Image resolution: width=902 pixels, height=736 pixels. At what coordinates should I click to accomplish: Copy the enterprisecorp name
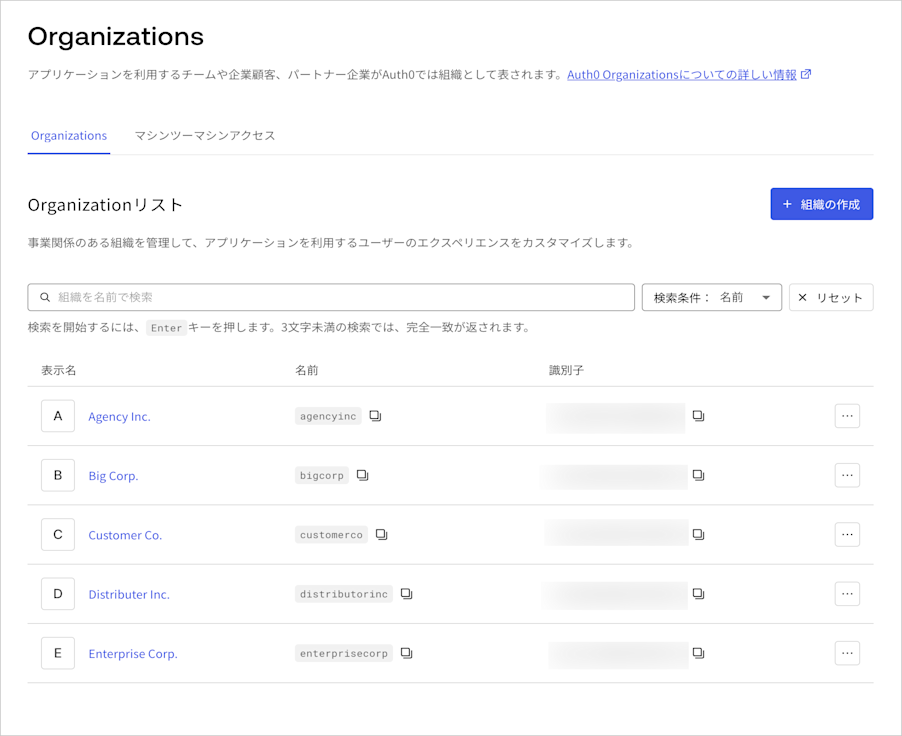click(407, 653)
